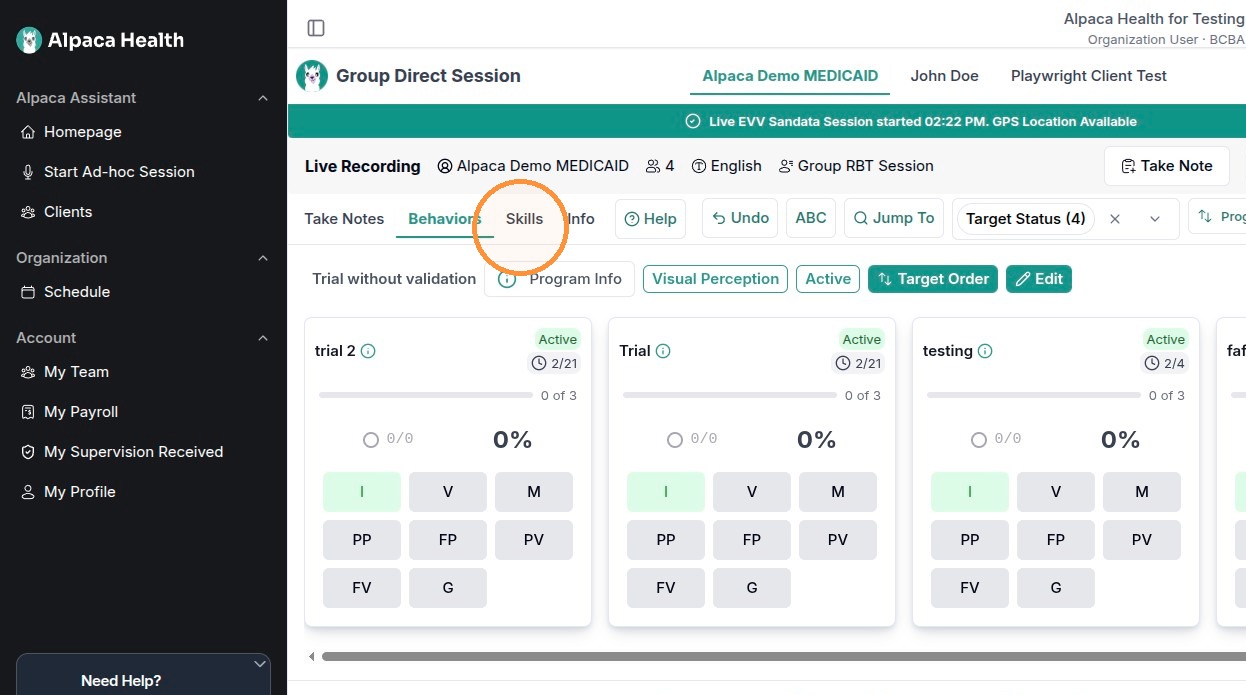Select the Alpaca Demo MEDICAID client tab
Screen dimensions: 1246x695
790,76
